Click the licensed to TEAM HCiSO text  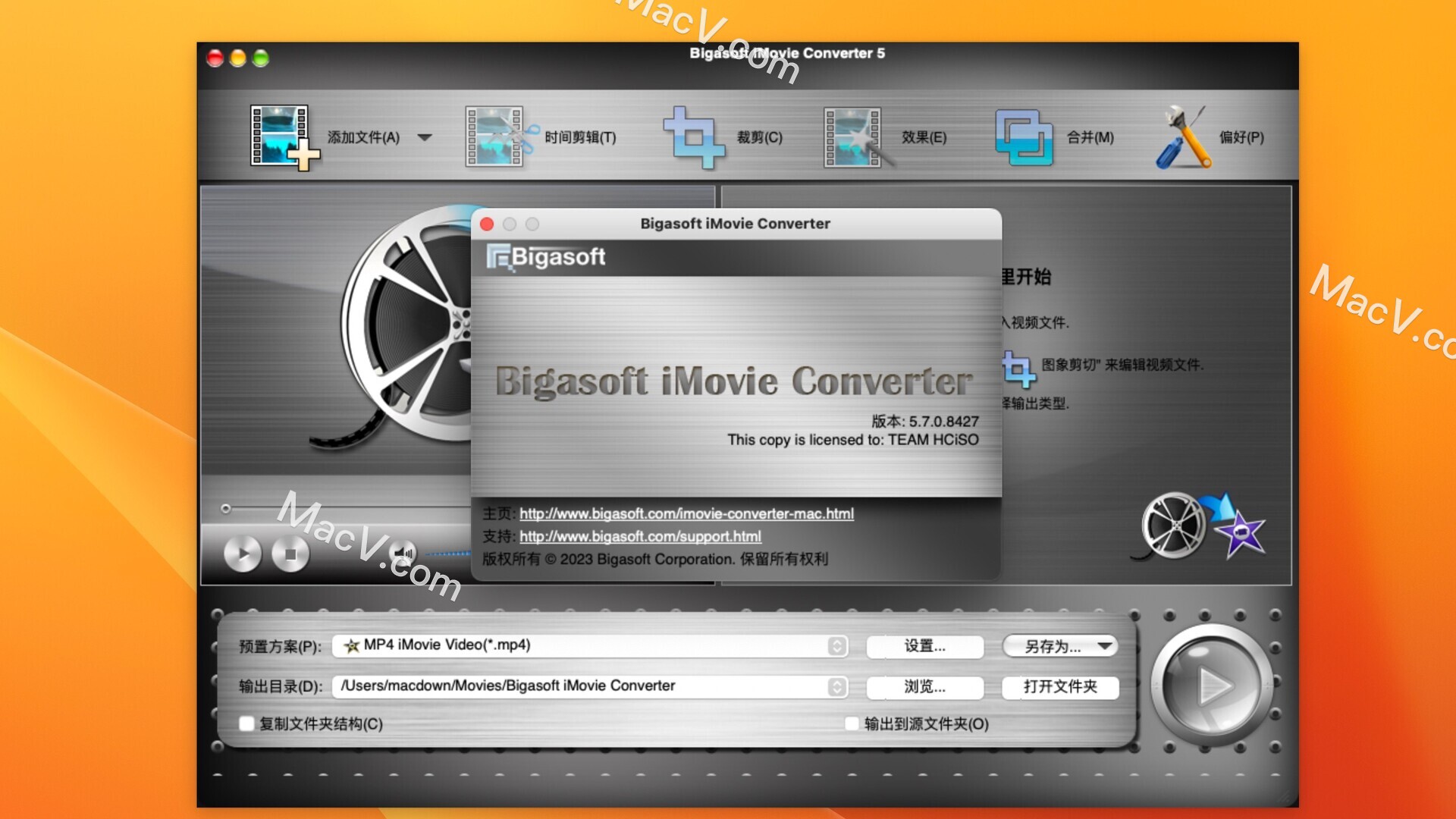point(853,440)
